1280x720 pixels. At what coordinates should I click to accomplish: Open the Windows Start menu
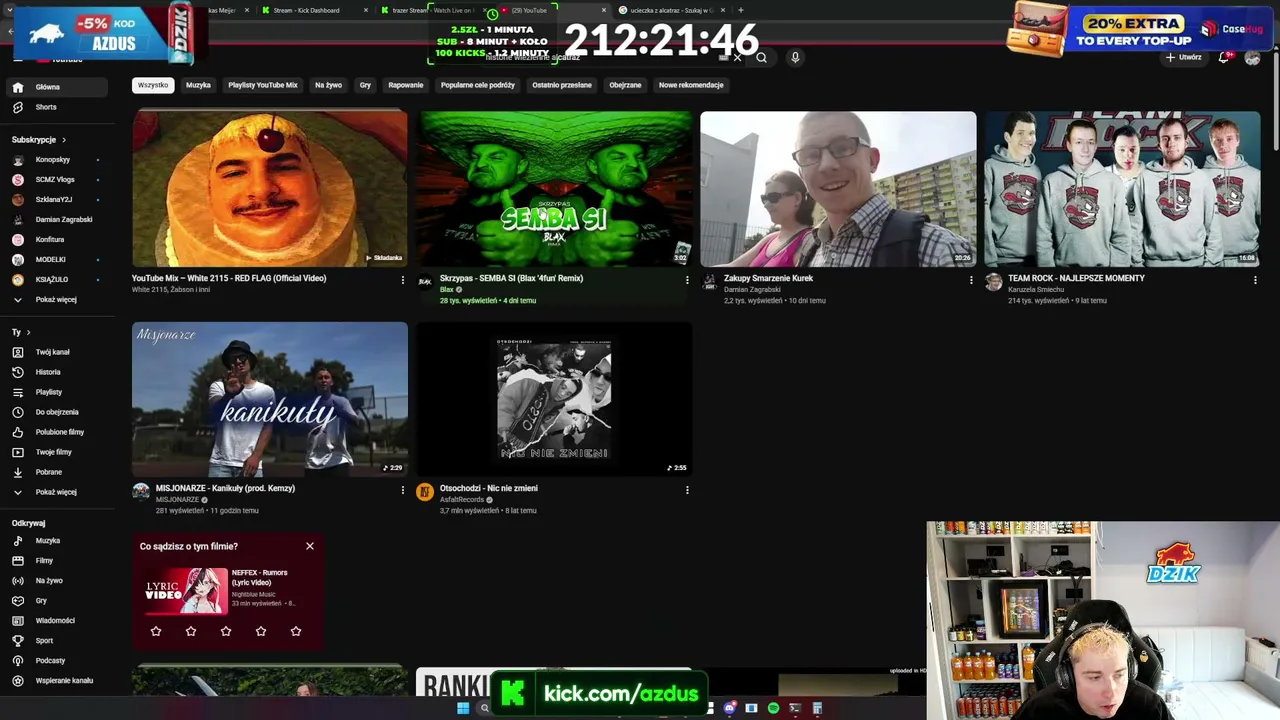(463, 708)
